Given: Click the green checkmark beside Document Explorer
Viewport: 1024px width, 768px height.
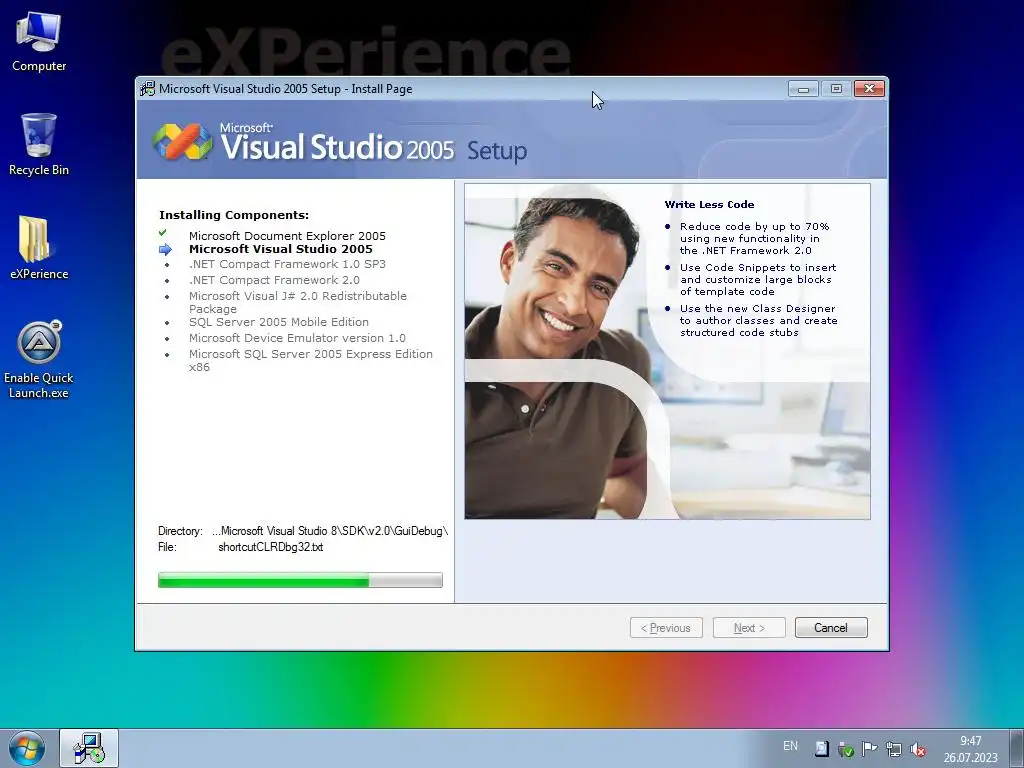Looking at the screenshot, I should (163, 233).
